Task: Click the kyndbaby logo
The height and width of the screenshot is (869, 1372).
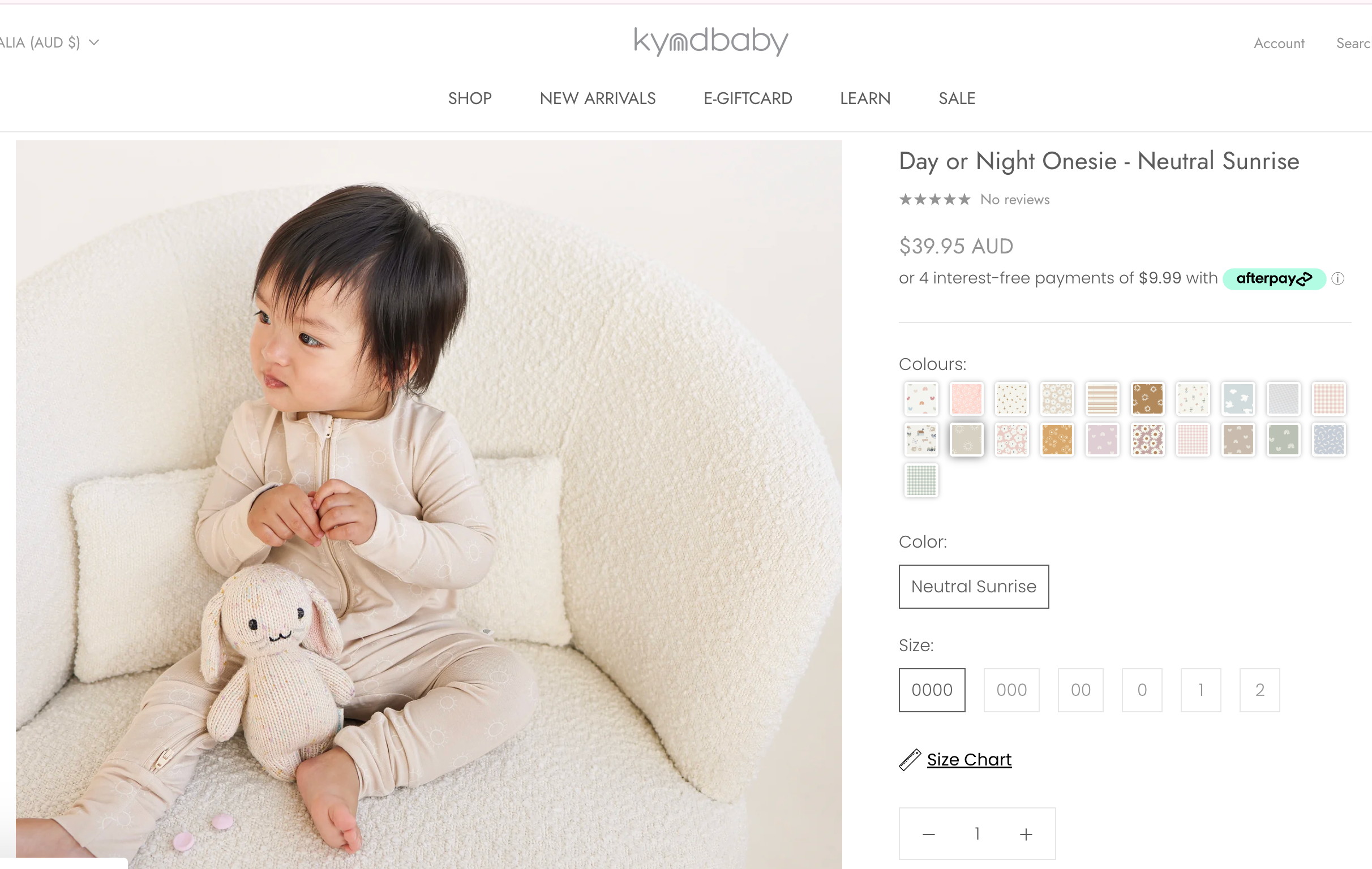Action: coord(711,41)
